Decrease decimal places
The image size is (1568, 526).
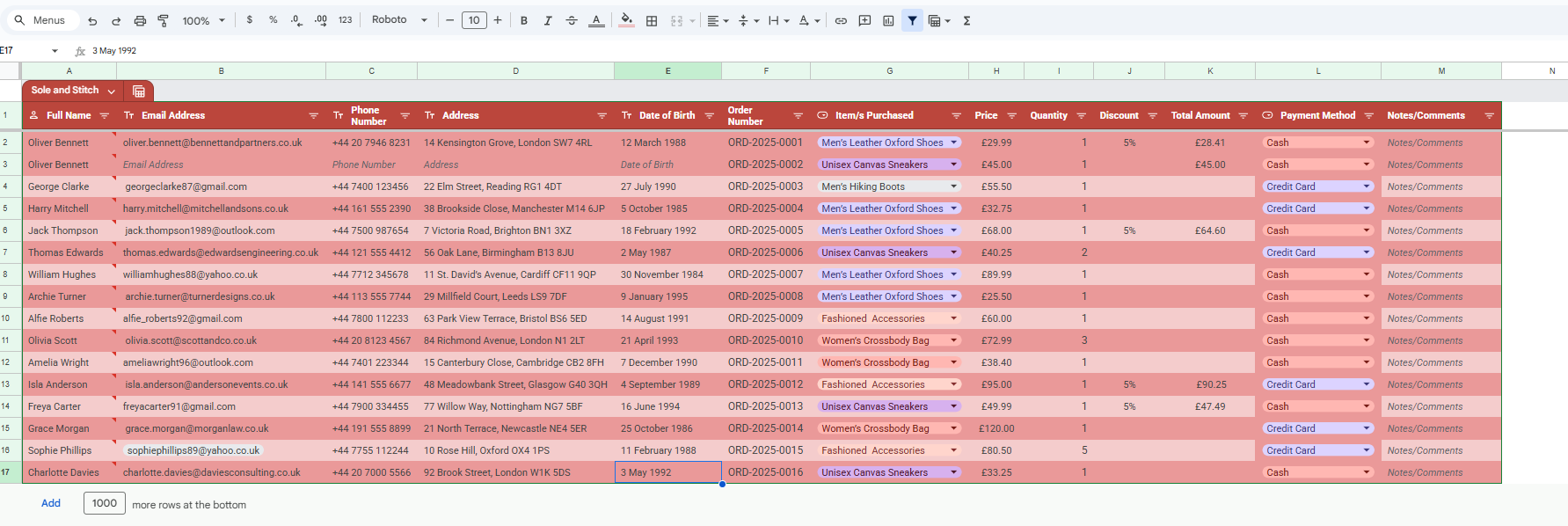(296, 19)
